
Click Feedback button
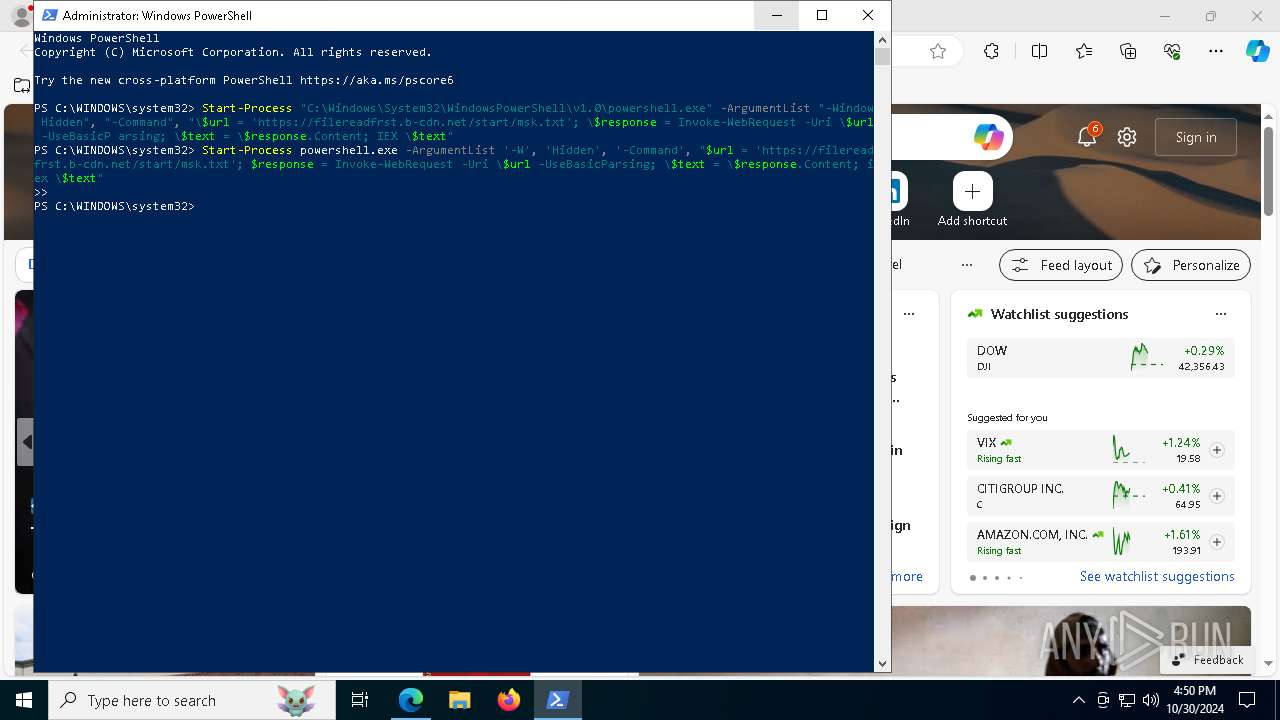[x=1207, y=660]
